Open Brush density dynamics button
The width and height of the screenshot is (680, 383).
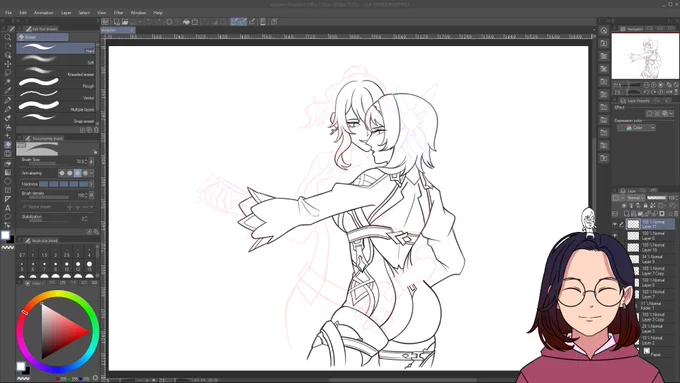[x=91, y=196]
